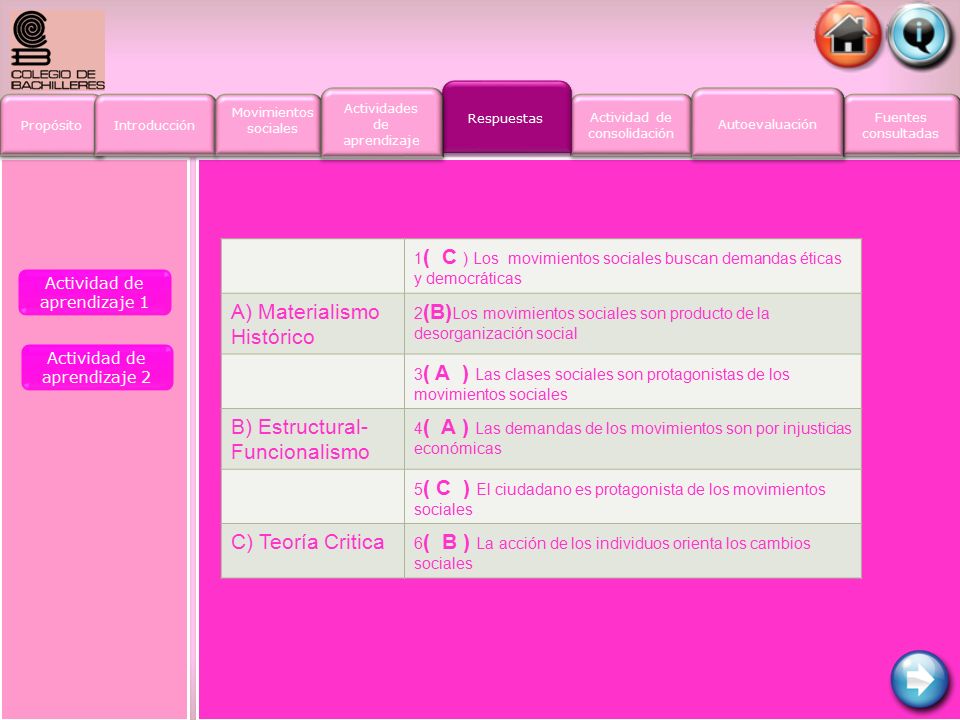Image resolution: width=960 pixels, height=720 pixels.
Task: Go to the Autoevaluación tab
Action: 767,124
